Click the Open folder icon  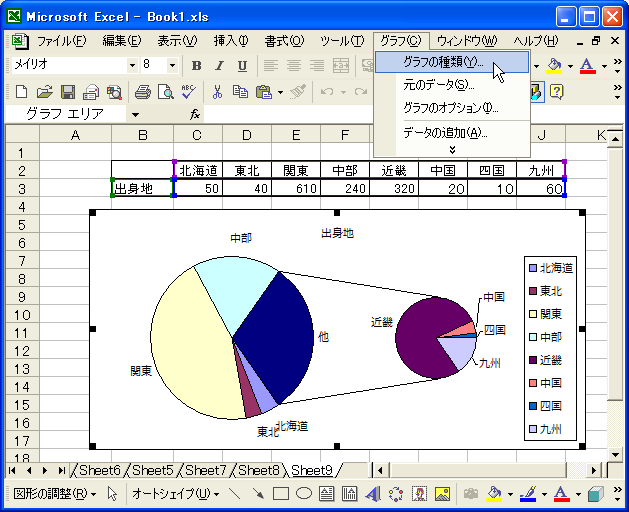pyautogui.click(x=45, y=92)
